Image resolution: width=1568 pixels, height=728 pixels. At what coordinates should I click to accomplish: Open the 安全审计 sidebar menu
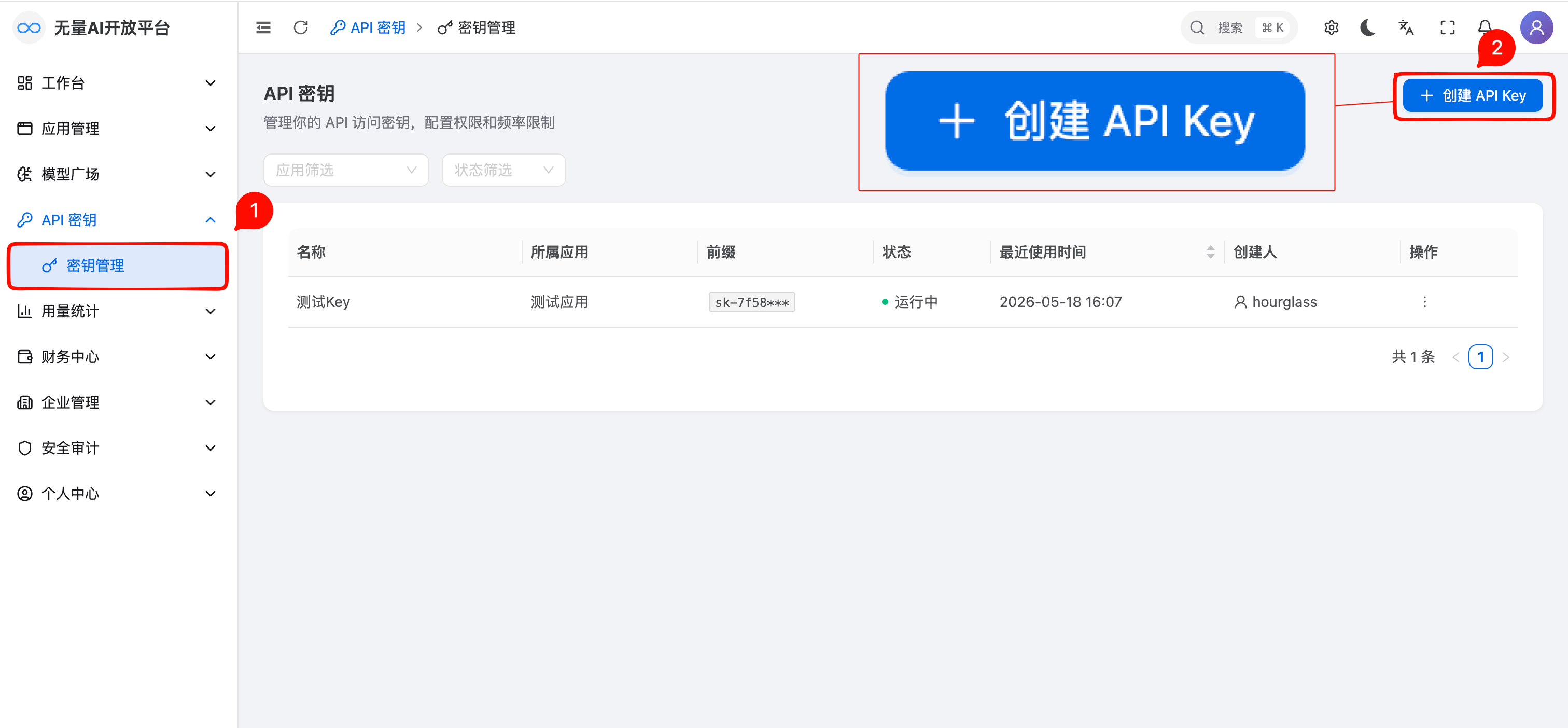pos(118,448)
